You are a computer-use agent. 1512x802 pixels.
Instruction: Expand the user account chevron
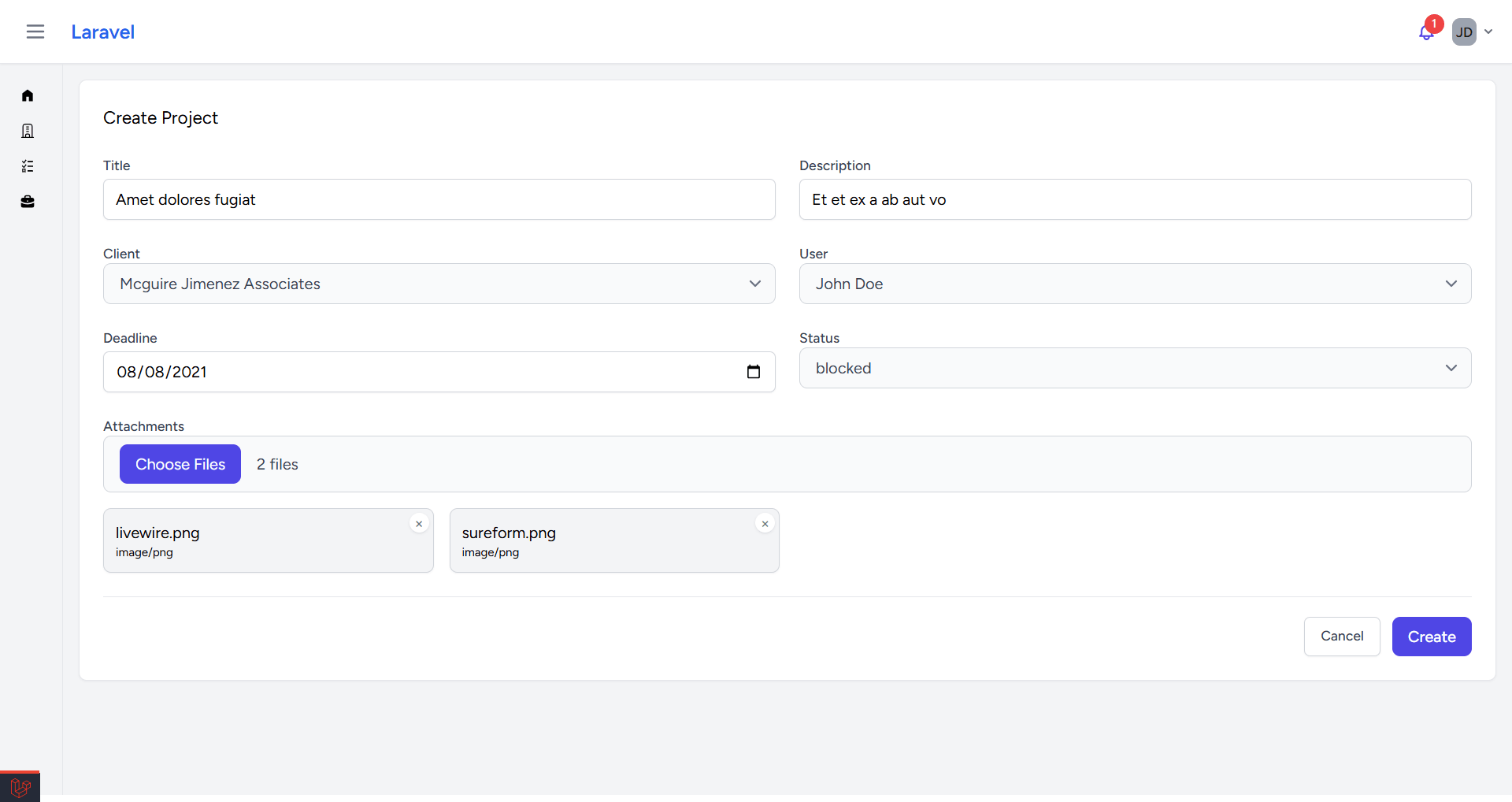[1488, 32]
